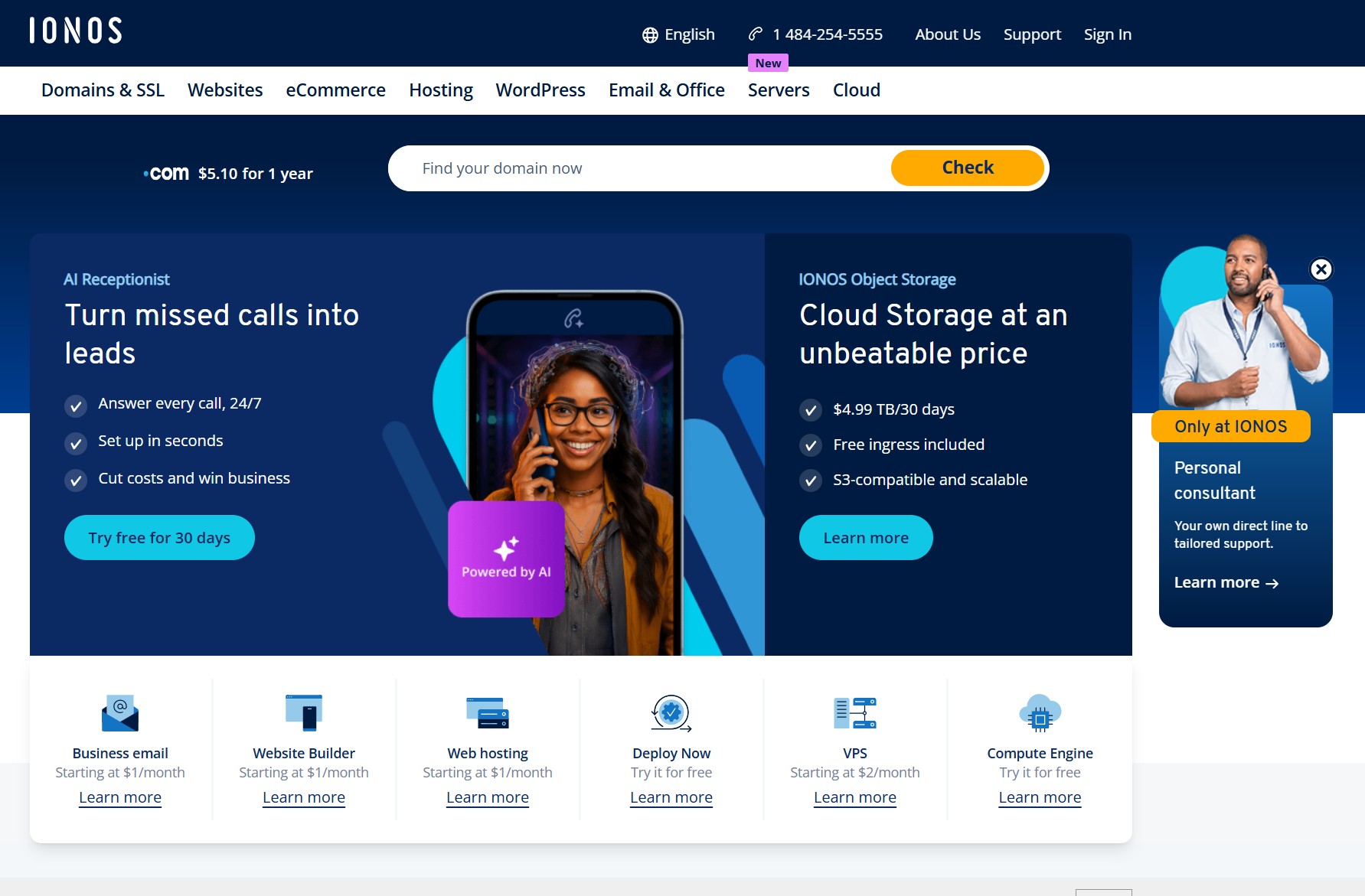The image size is (1365, 896).
Task: Click Learn more under Deploy Now
Action: [671, 797]
